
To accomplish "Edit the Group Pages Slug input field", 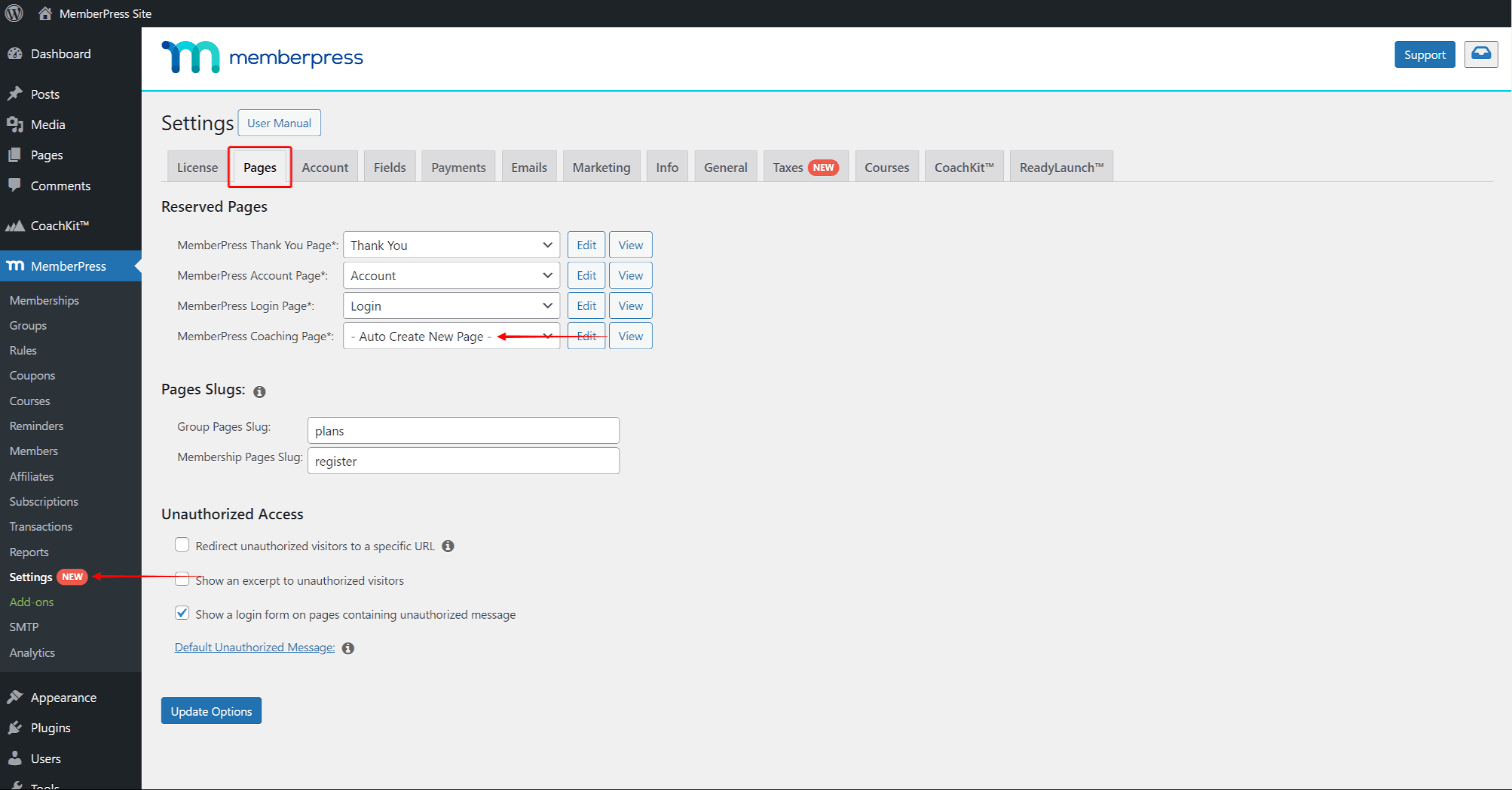I will pos(464,430).
